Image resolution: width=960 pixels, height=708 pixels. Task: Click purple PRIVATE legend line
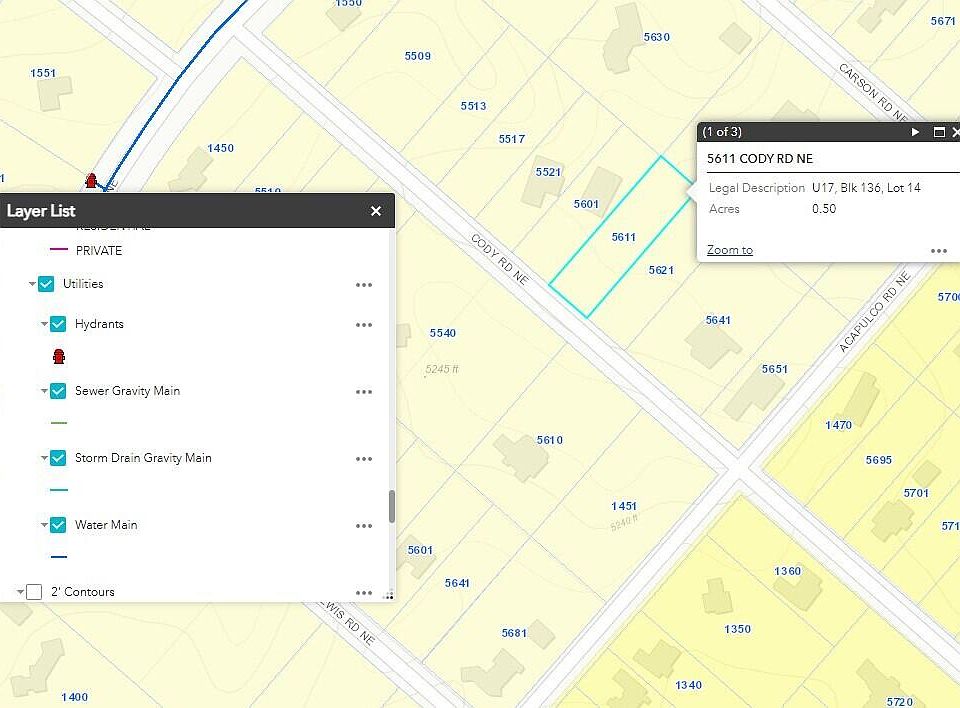[x=59, y=249]
